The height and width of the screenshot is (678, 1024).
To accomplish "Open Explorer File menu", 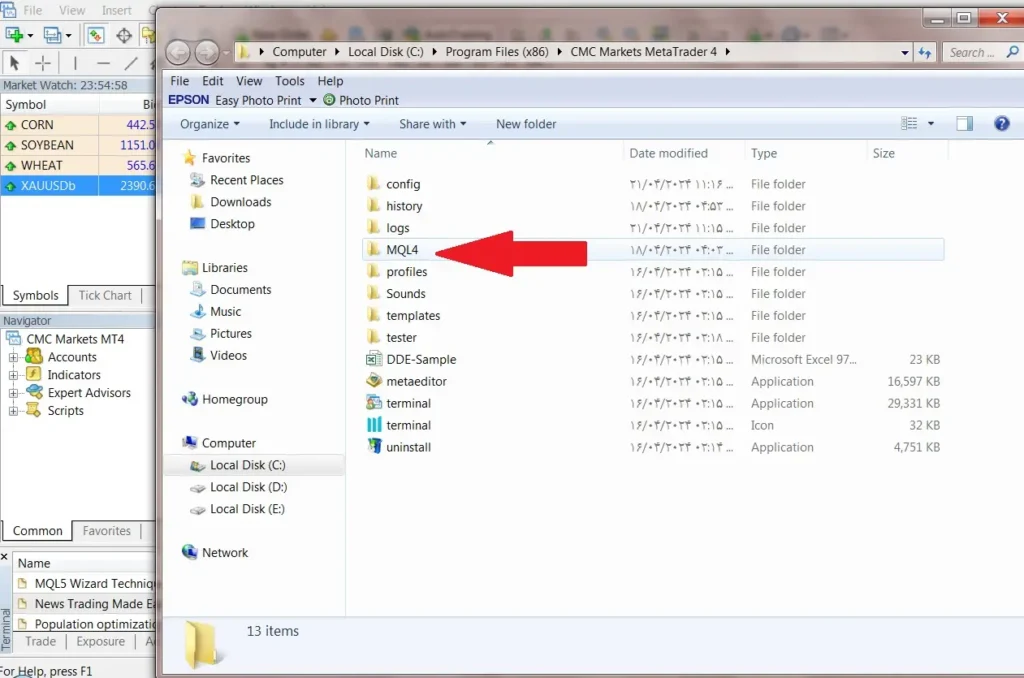I will pos(180,81).
